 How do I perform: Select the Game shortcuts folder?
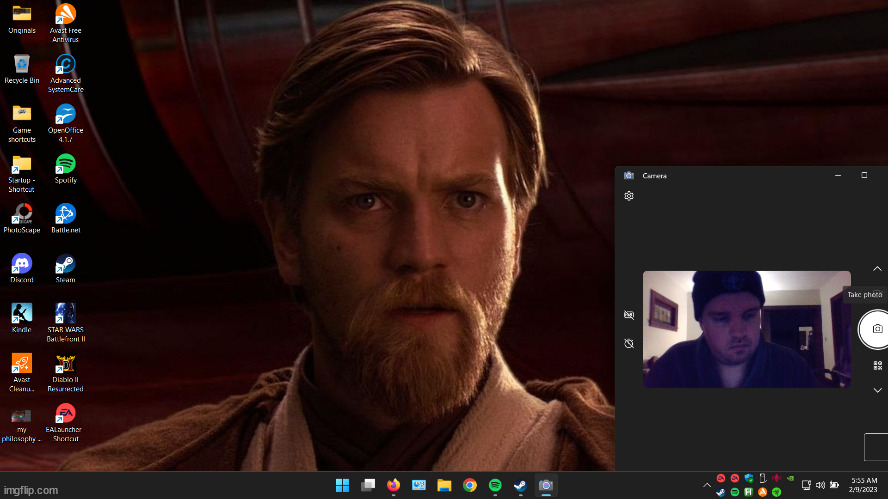(x=22, y=123)
